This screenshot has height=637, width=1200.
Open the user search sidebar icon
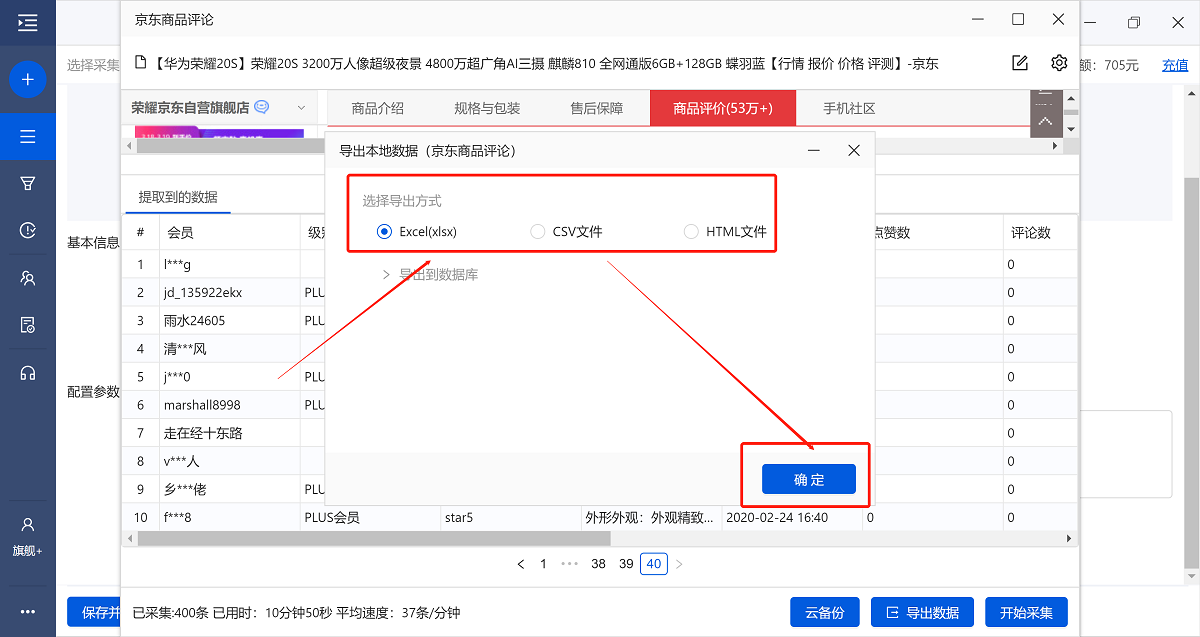pos(27,278)
